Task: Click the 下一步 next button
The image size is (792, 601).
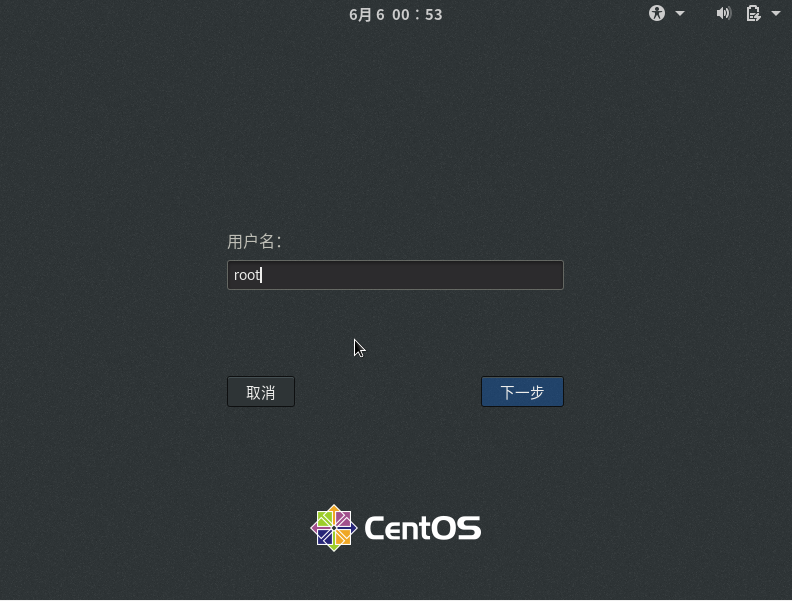Action: (522, 391)
